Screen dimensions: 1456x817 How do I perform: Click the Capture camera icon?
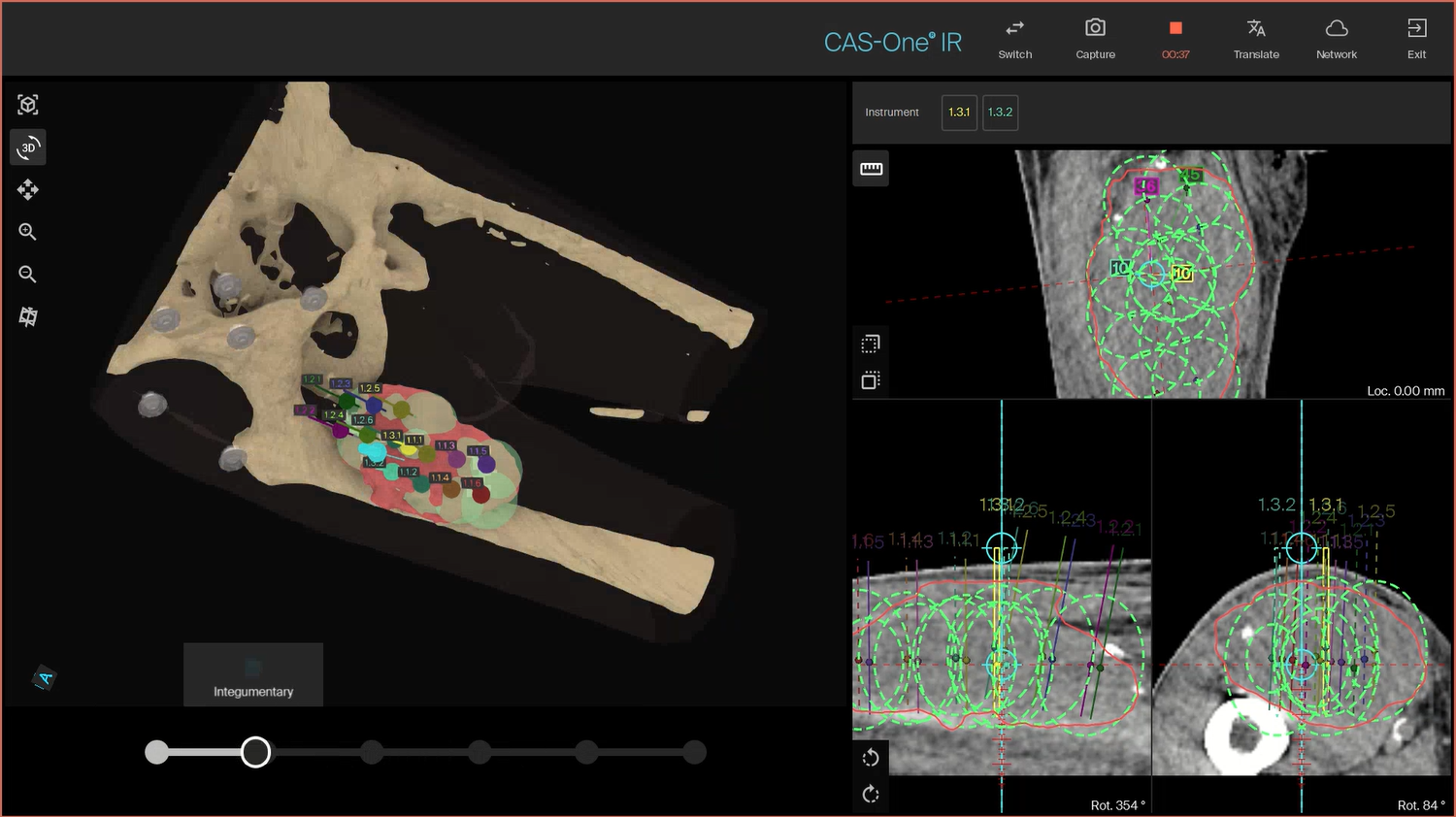coord(1095,37)
